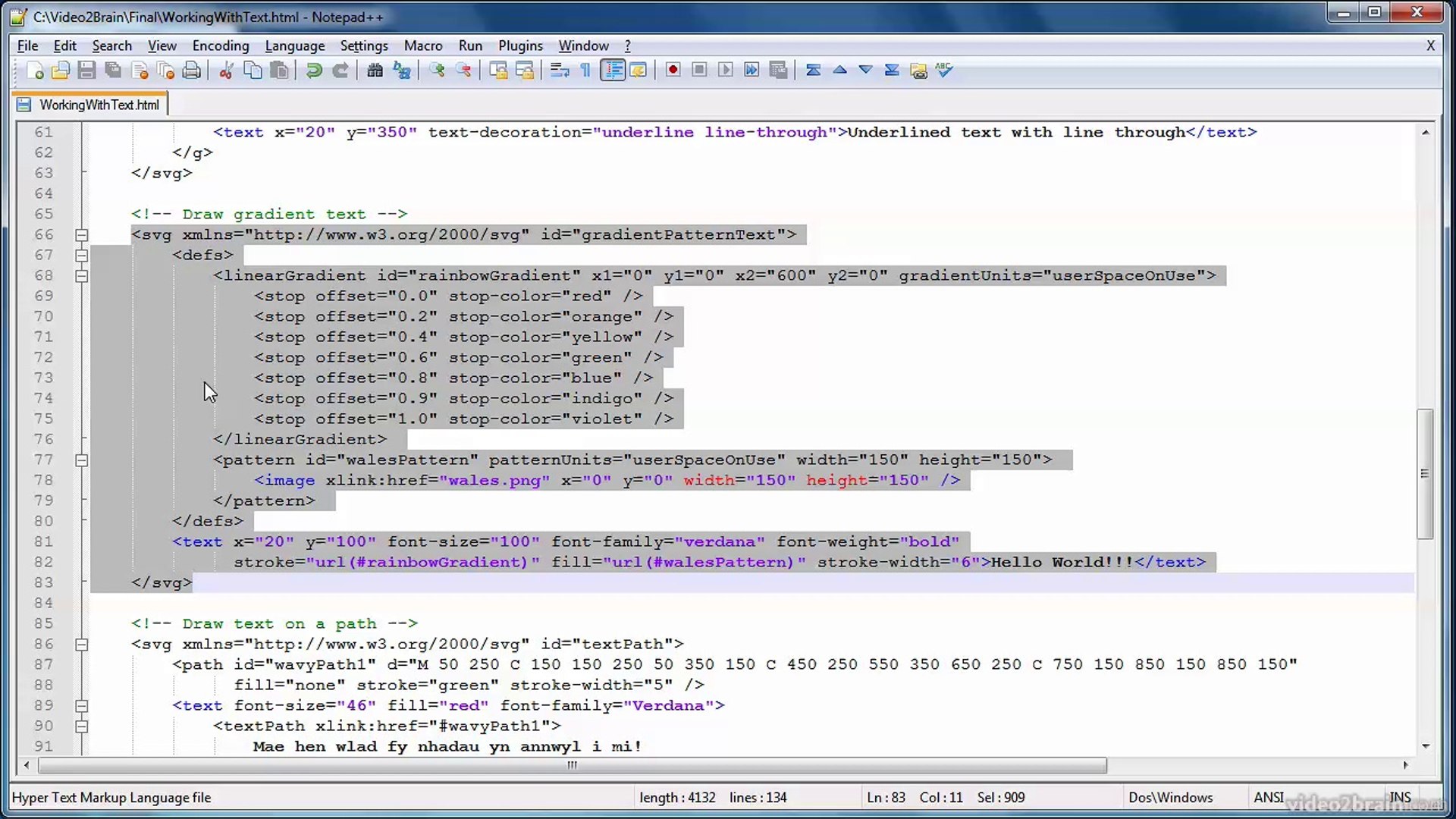Toggle synchronized vertical scrolling

click(x=498, y=71)
